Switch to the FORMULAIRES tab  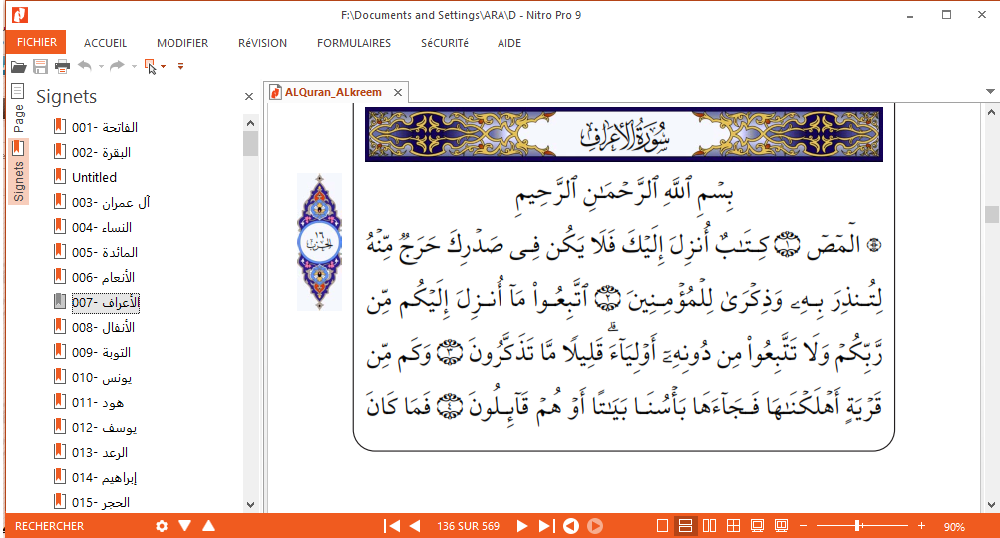point(354,43)
